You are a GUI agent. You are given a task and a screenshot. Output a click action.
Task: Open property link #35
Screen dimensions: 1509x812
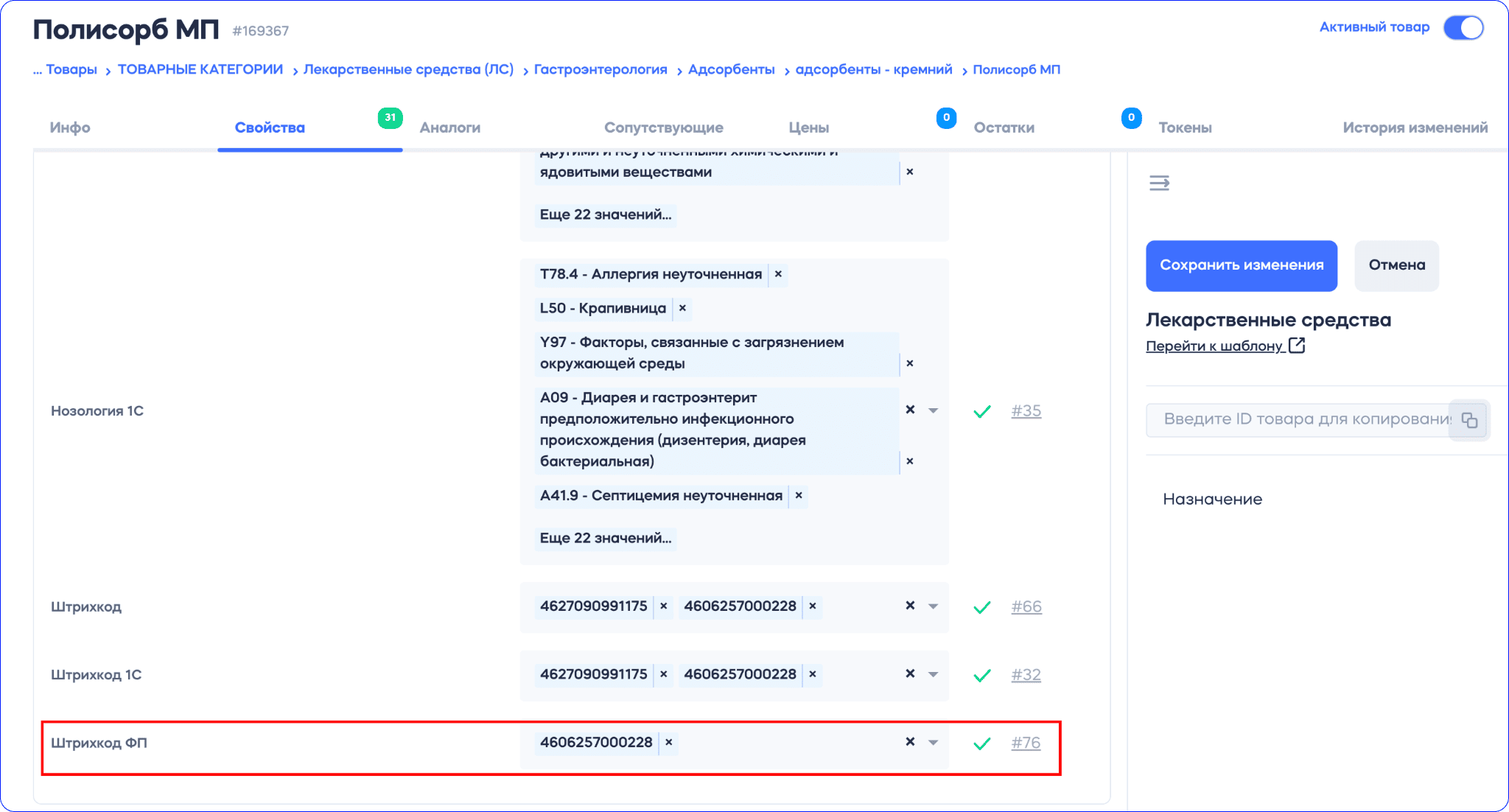click(1026, 411)
